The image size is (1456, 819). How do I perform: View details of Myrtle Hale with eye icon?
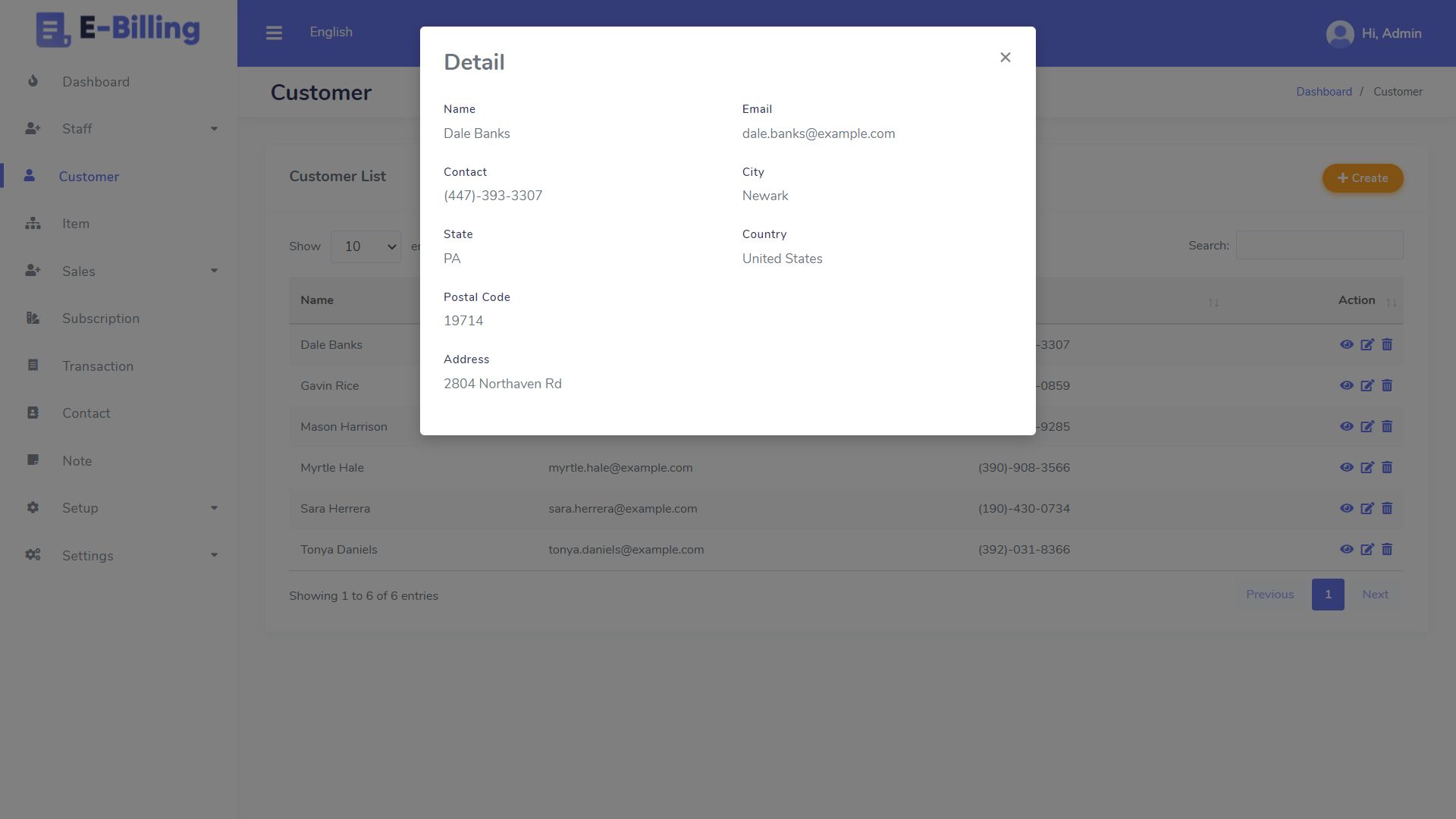1346,468
